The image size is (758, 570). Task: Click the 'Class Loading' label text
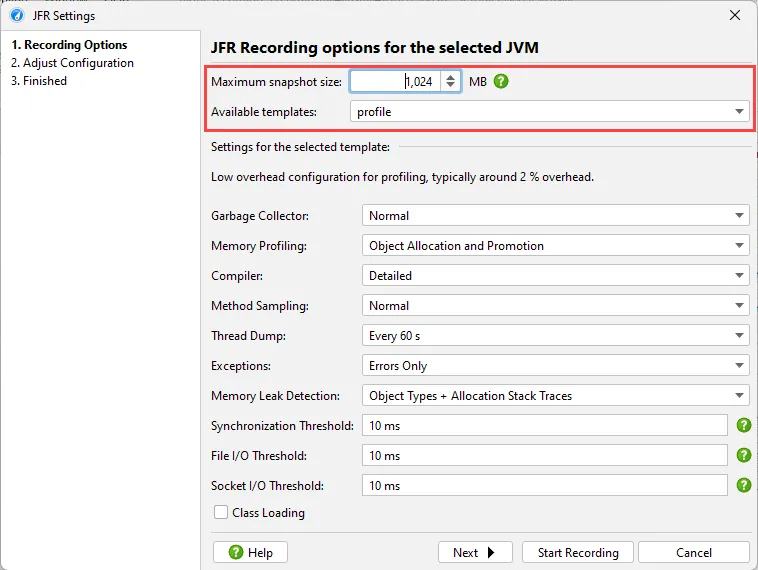pyautogui.click(x=268, y=512)
